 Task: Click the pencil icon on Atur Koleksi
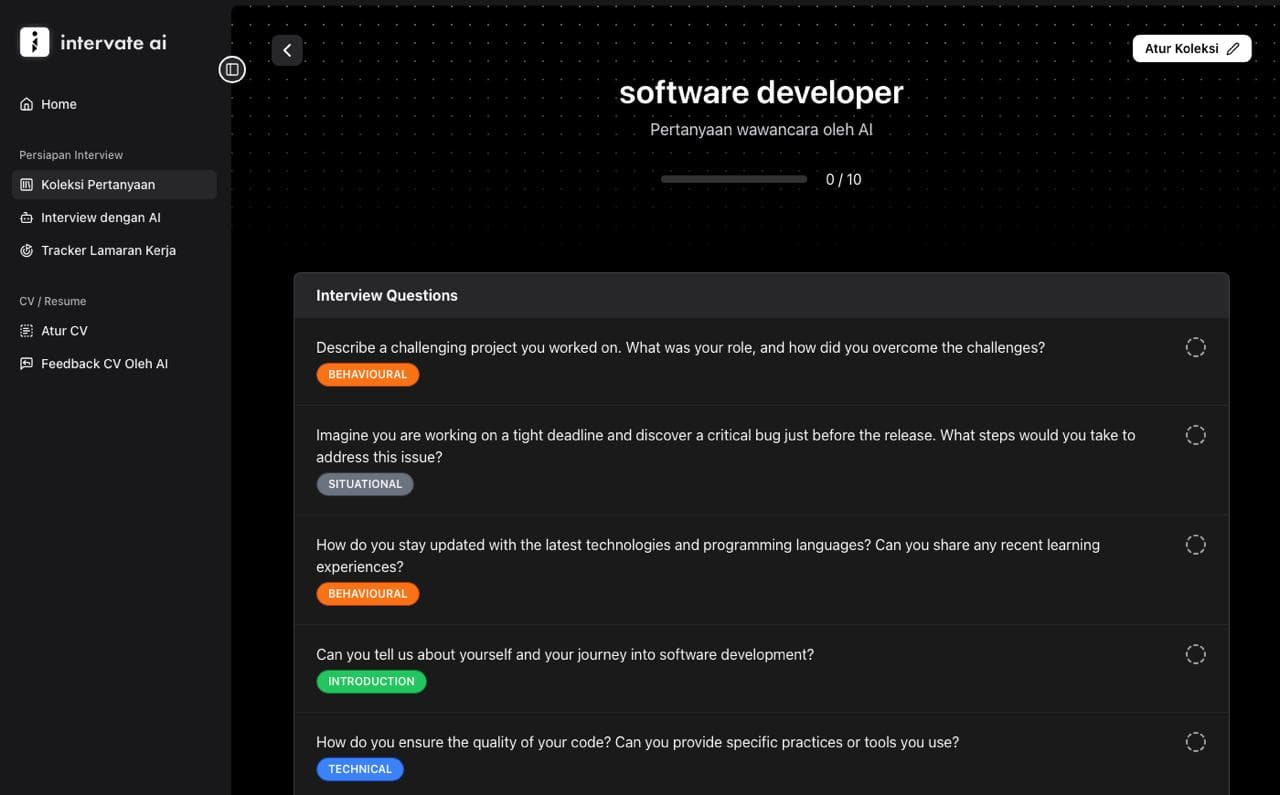coord(1235,48)
